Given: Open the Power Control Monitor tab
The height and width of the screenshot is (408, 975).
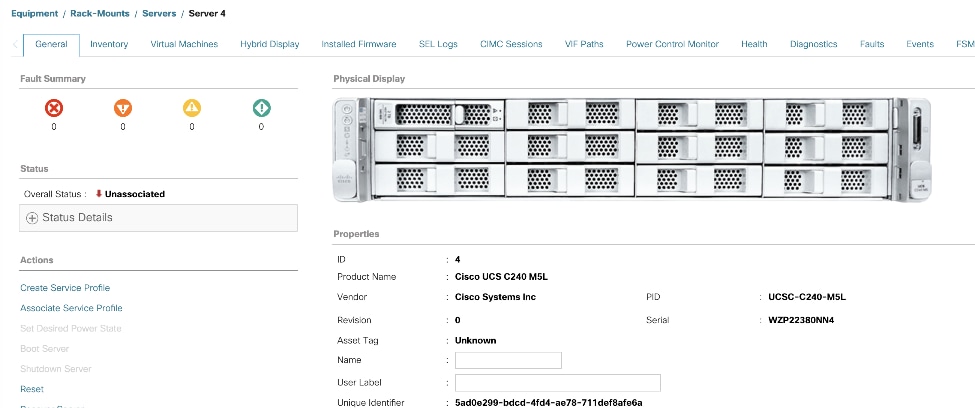Looking at the screenshot, I should tap(672, 44).
